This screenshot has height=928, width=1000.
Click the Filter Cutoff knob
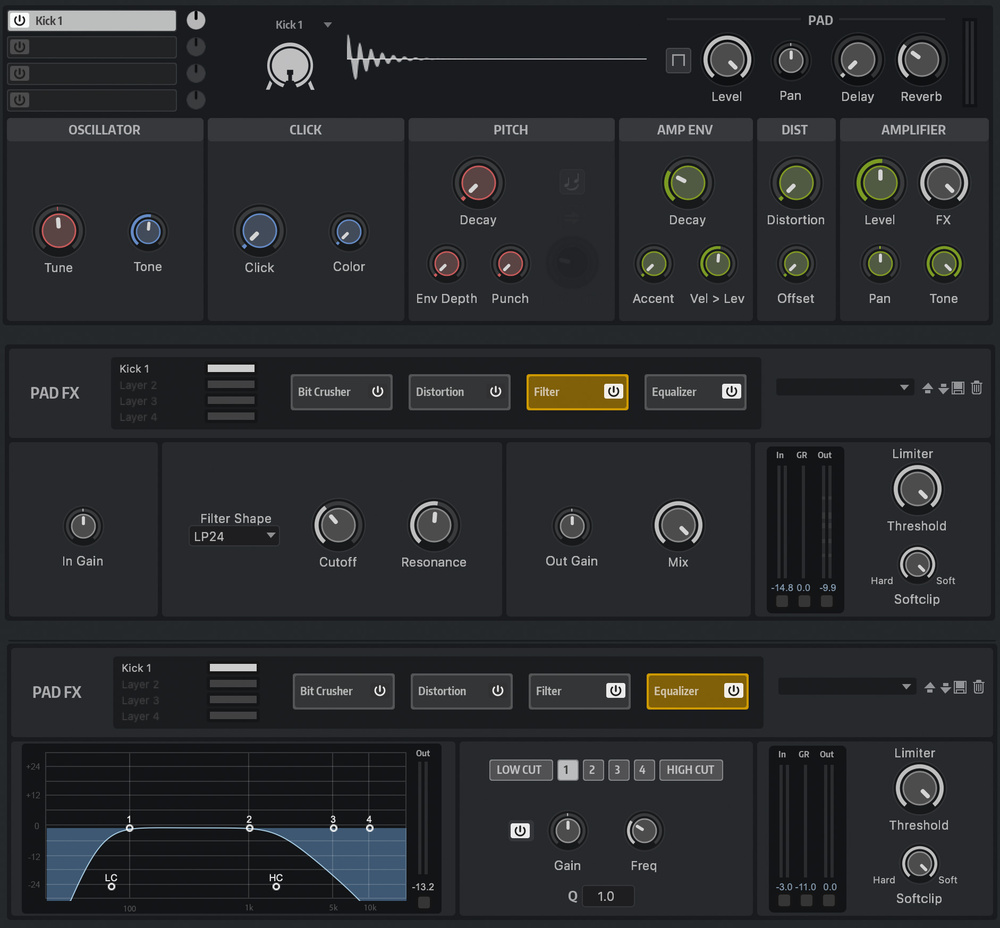(x=338, y=525)
